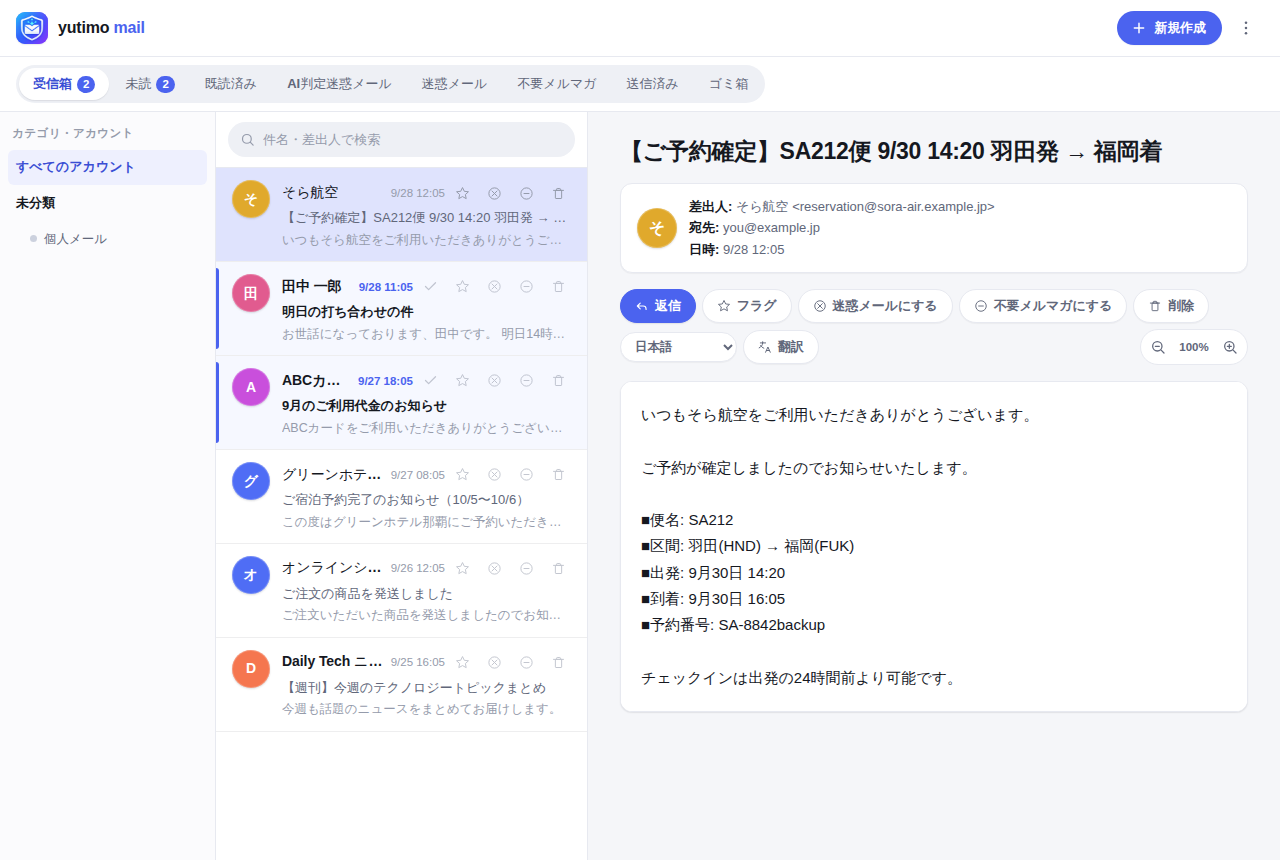Click minus-circle icon on グリーンホテル row

tap(526, 475)
